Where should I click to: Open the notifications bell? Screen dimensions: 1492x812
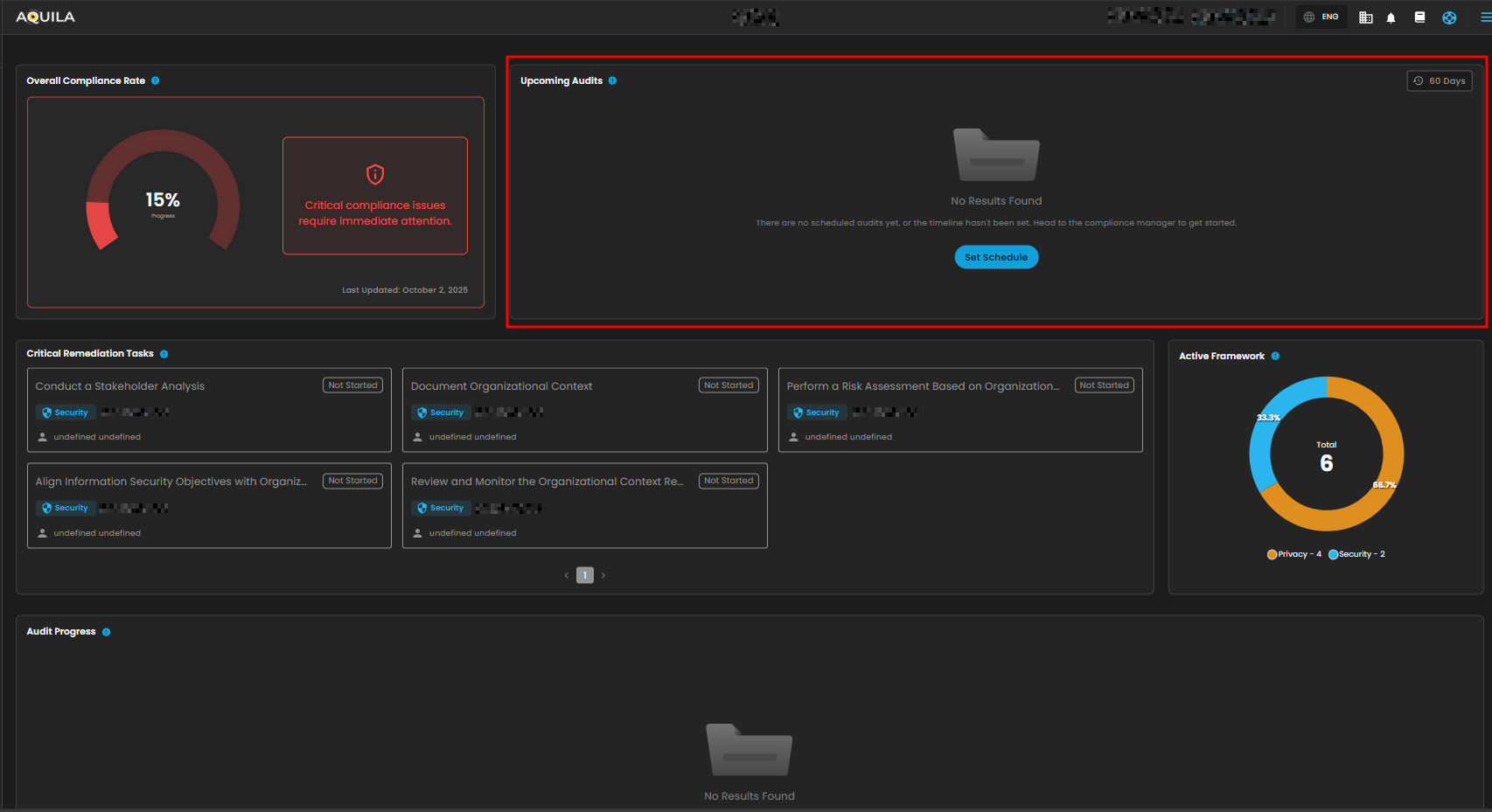[1391, 17]
